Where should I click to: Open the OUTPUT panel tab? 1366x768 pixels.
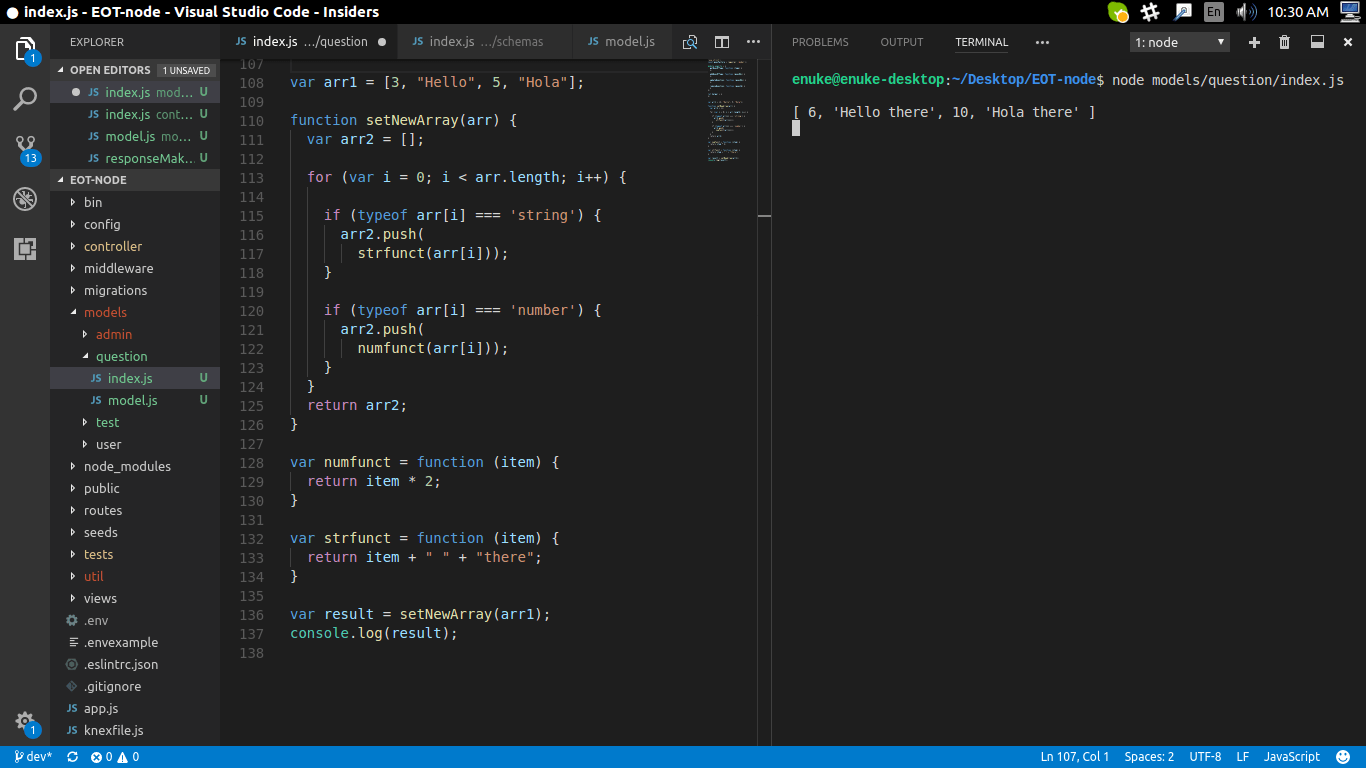point(902,42)
